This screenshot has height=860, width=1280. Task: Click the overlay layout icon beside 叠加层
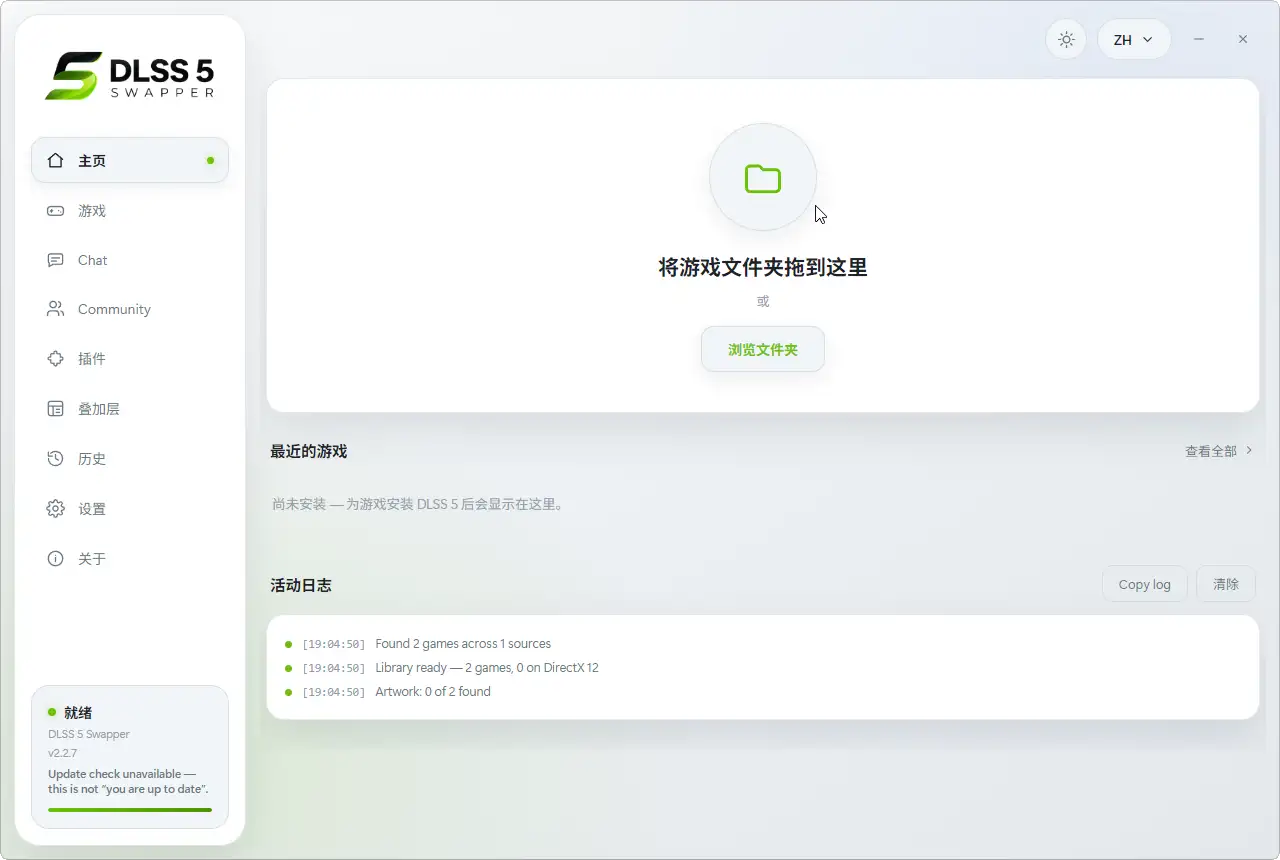(56, 409)
